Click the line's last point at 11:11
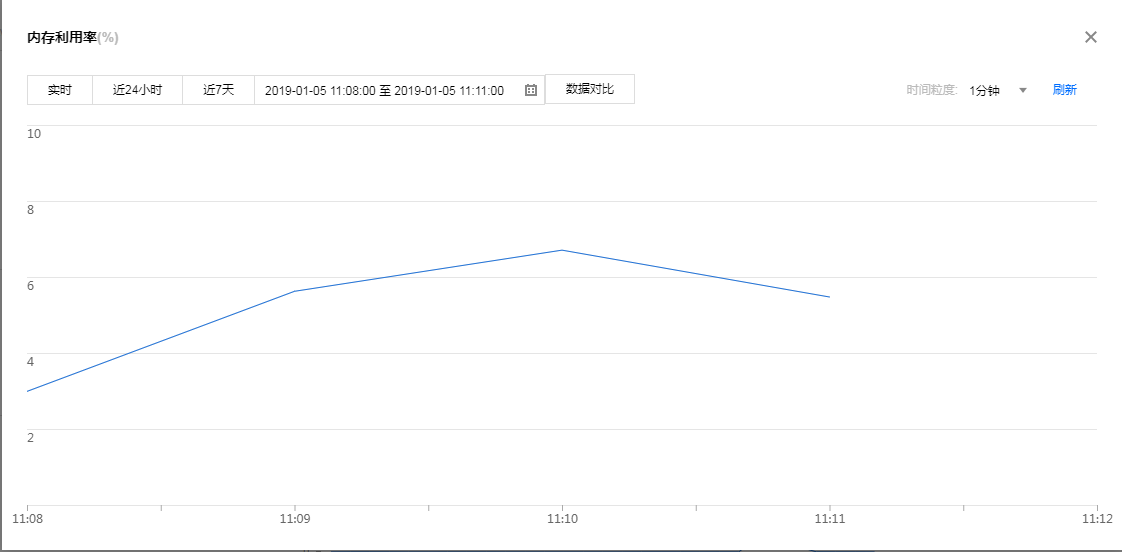The height and width of the screenshot is (552, 1122). click(829, 297)
